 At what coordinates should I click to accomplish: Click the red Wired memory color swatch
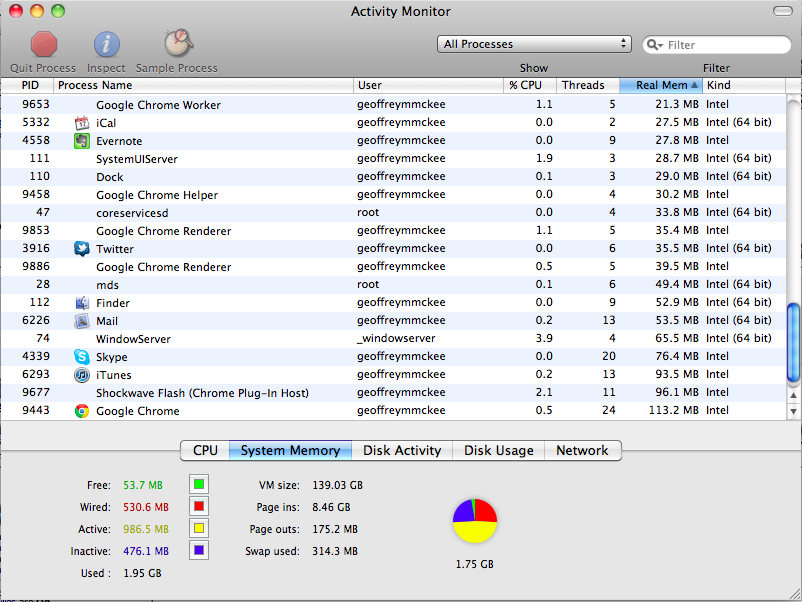click(199, 506)
